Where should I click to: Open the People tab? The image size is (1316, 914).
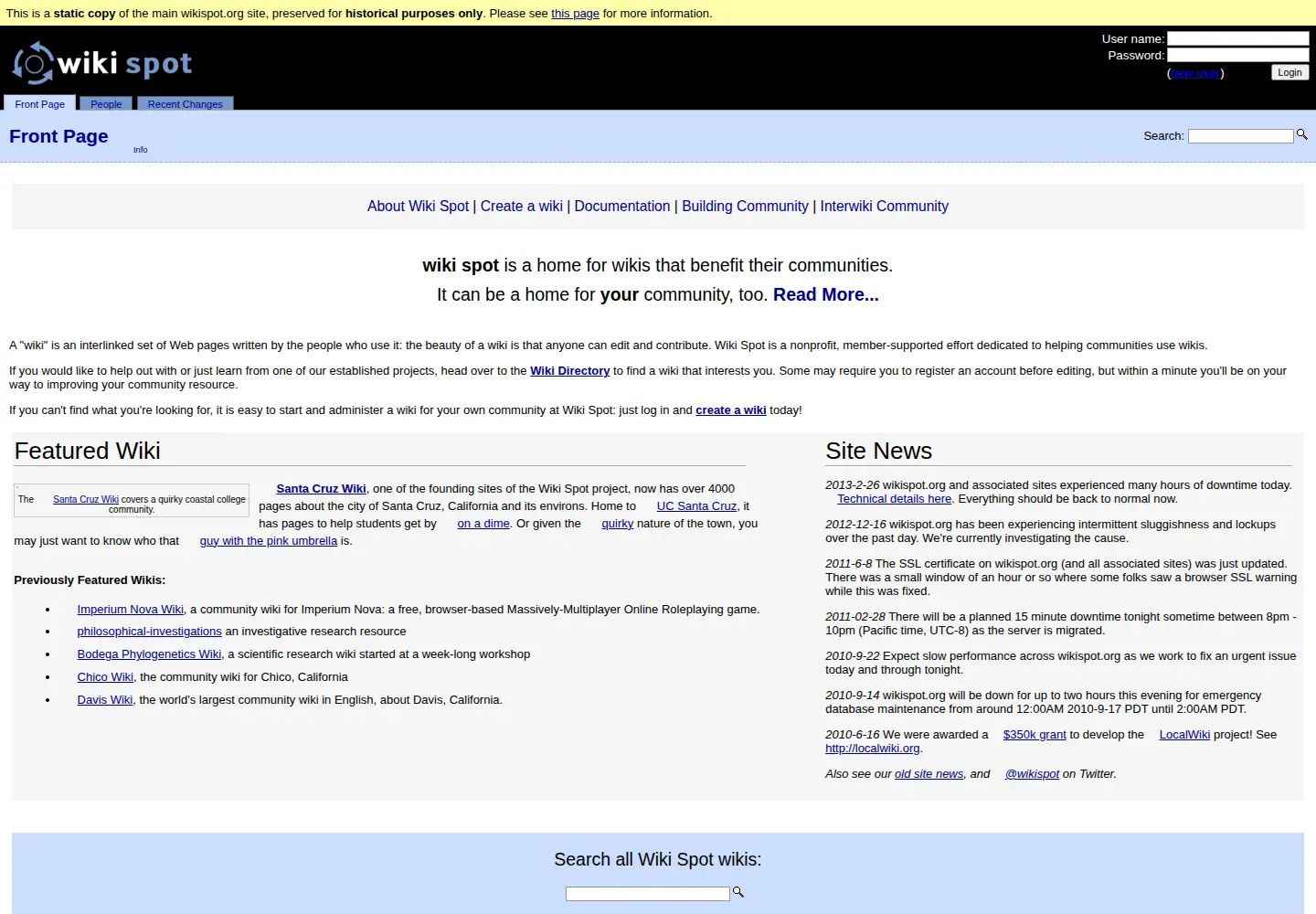pyautogui.click(x=106, y=103)
